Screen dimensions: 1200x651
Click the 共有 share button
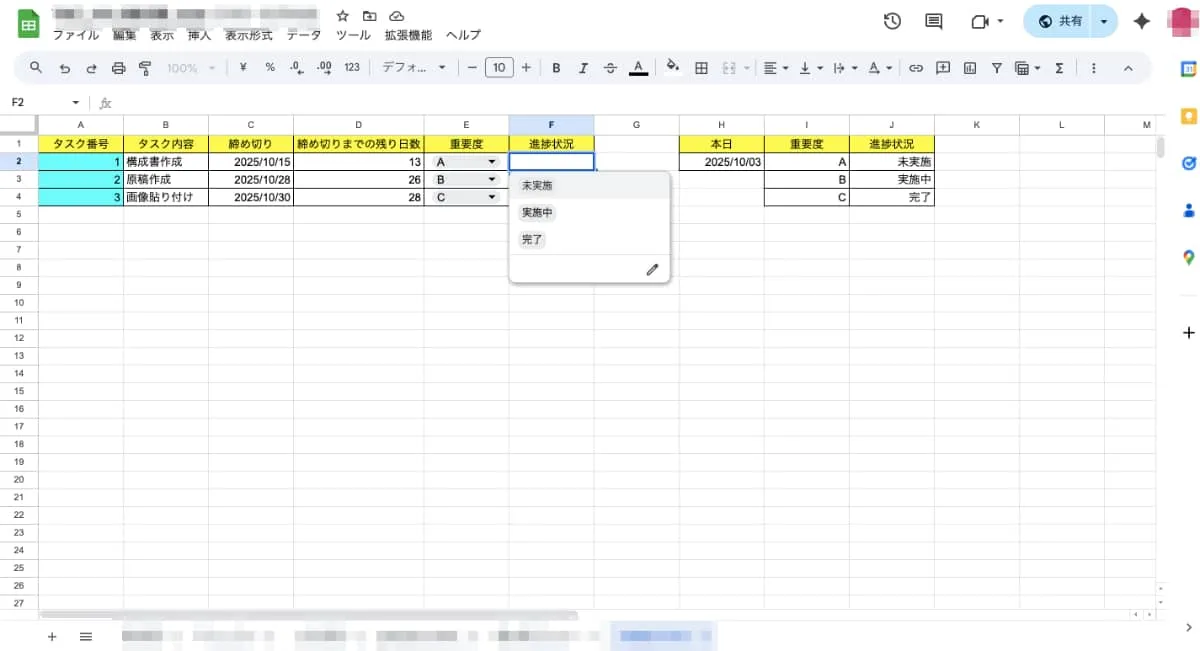[1060, 21]
